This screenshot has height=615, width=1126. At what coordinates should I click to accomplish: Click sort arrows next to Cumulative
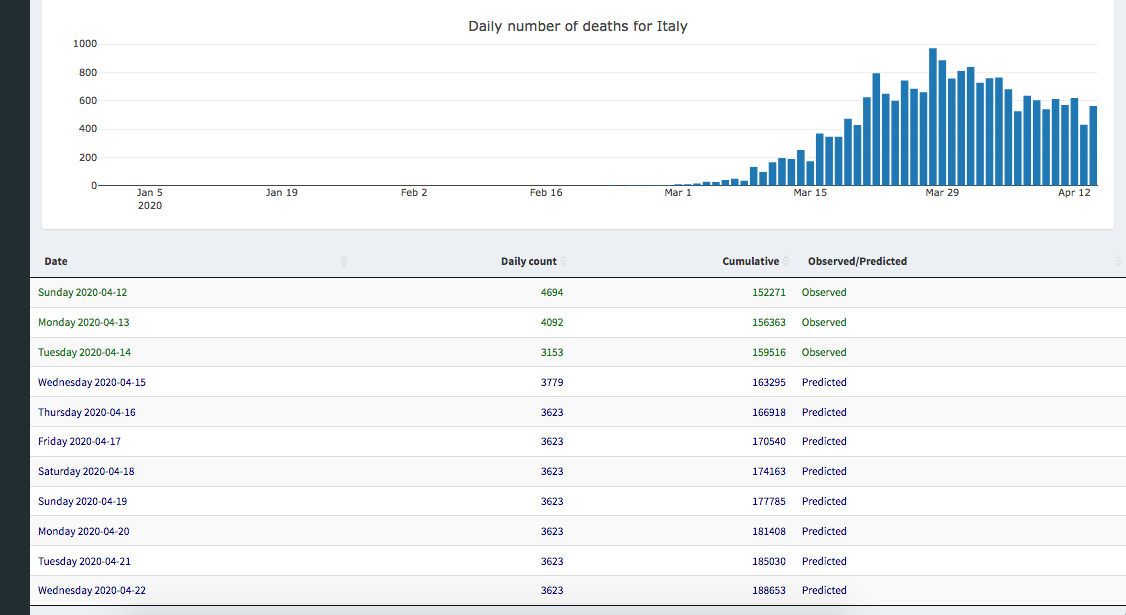(786, 262)
